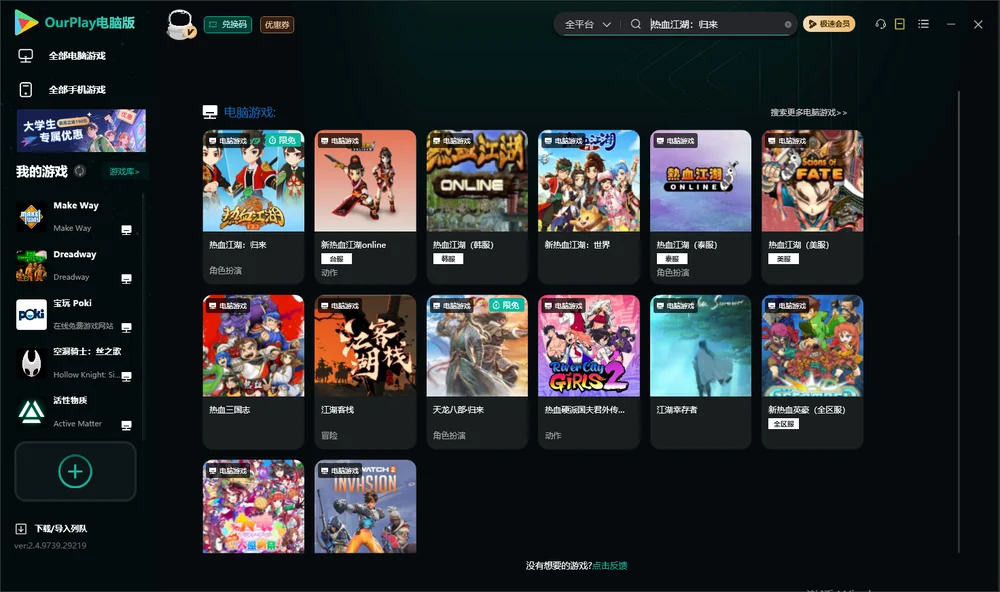Open download/import queue icon

pos(21,528)
